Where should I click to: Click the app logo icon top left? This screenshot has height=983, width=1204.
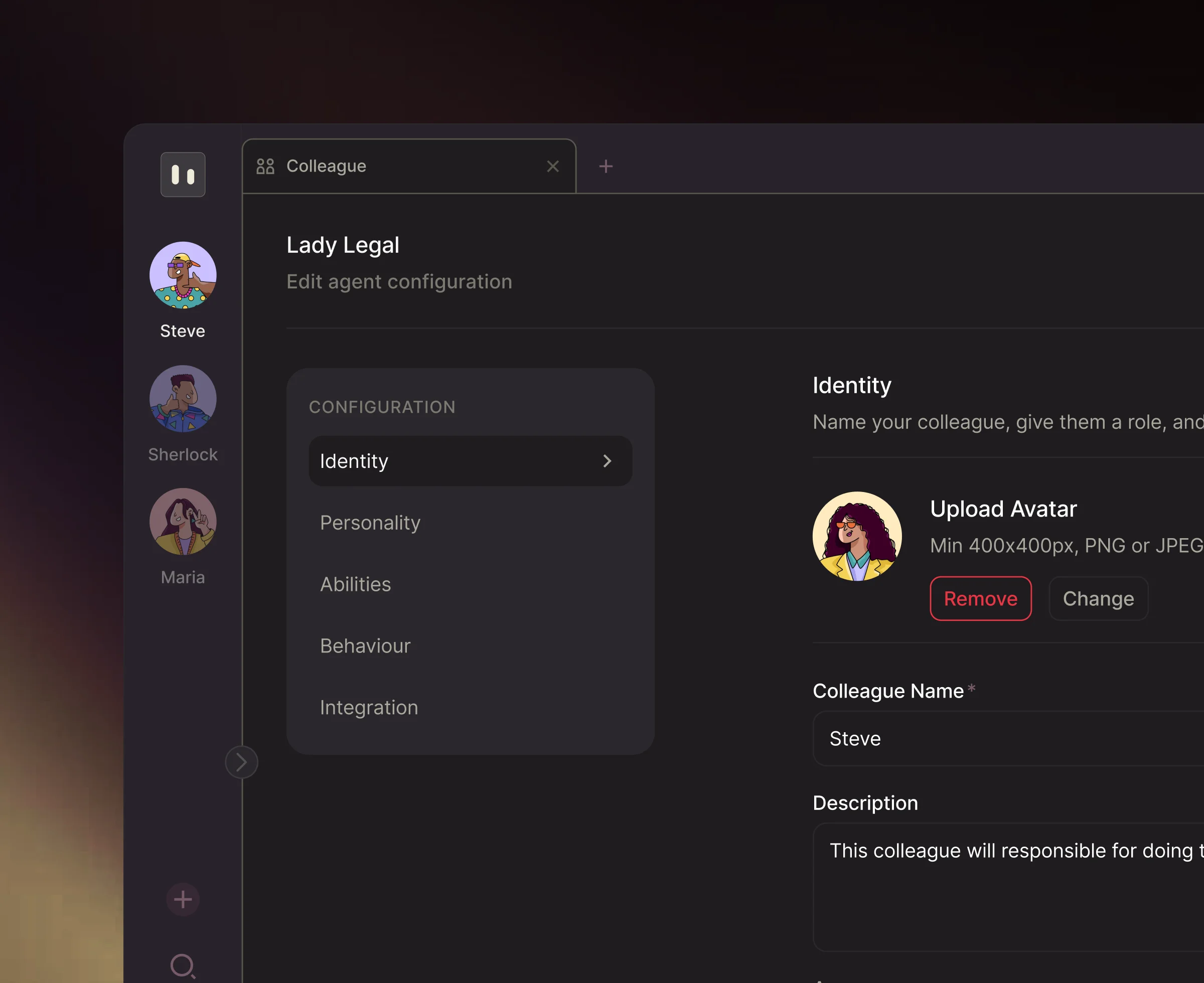[x=182, y=175]
